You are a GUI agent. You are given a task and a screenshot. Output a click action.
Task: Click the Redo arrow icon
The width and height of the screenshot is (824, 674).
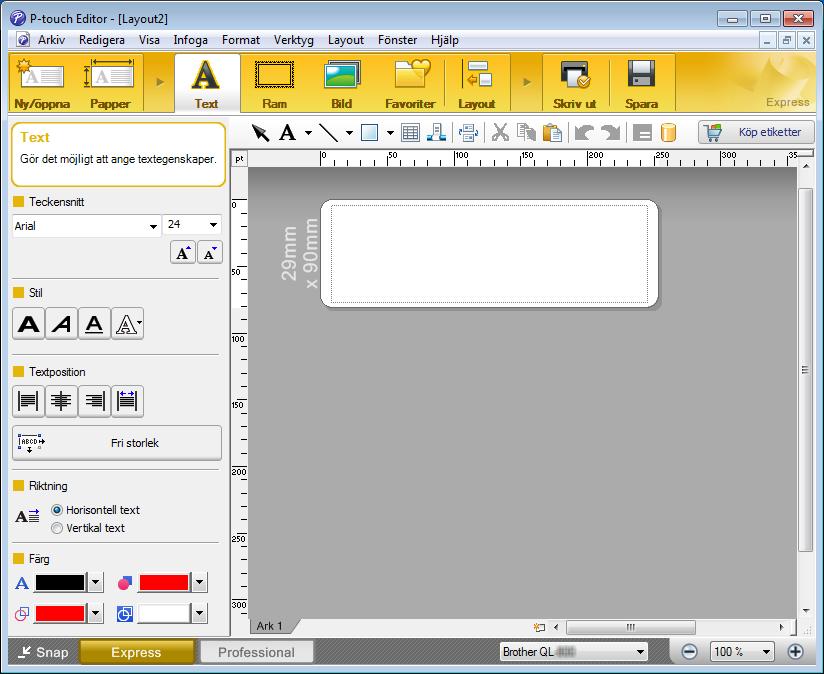(x=611, y=133)
